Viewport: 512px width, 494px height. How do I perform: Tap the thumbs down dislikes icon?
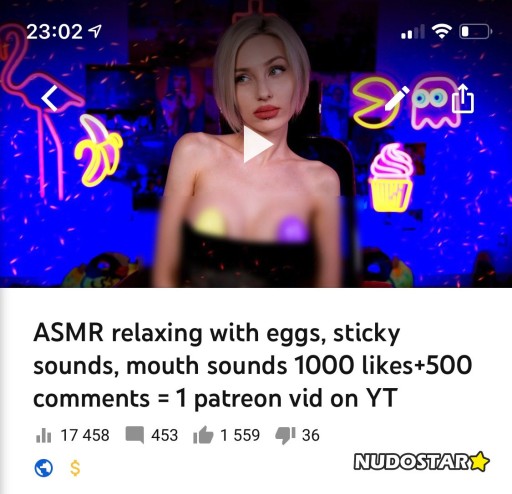click(x=285, y=436)
